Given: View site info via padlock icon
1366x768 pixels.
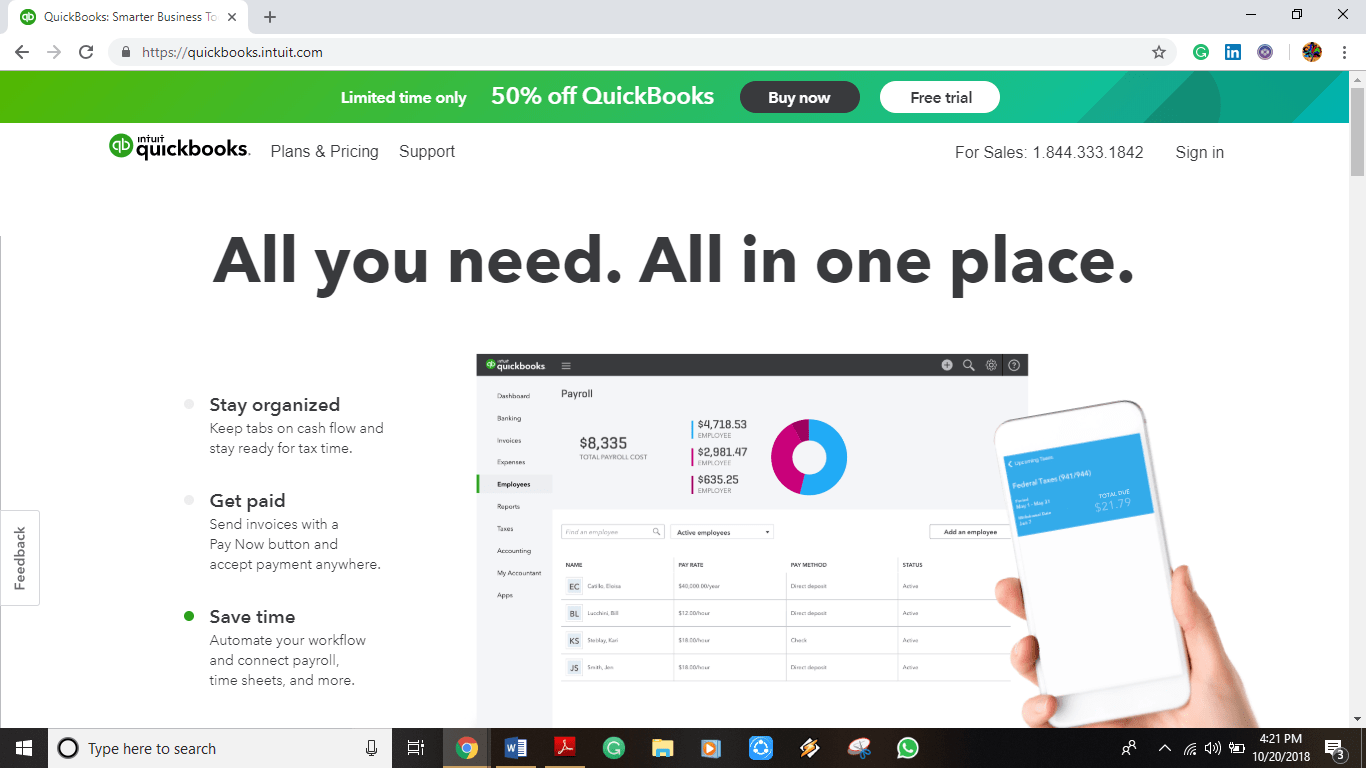Looking at the screenshot, I should (x=126, y=52).
